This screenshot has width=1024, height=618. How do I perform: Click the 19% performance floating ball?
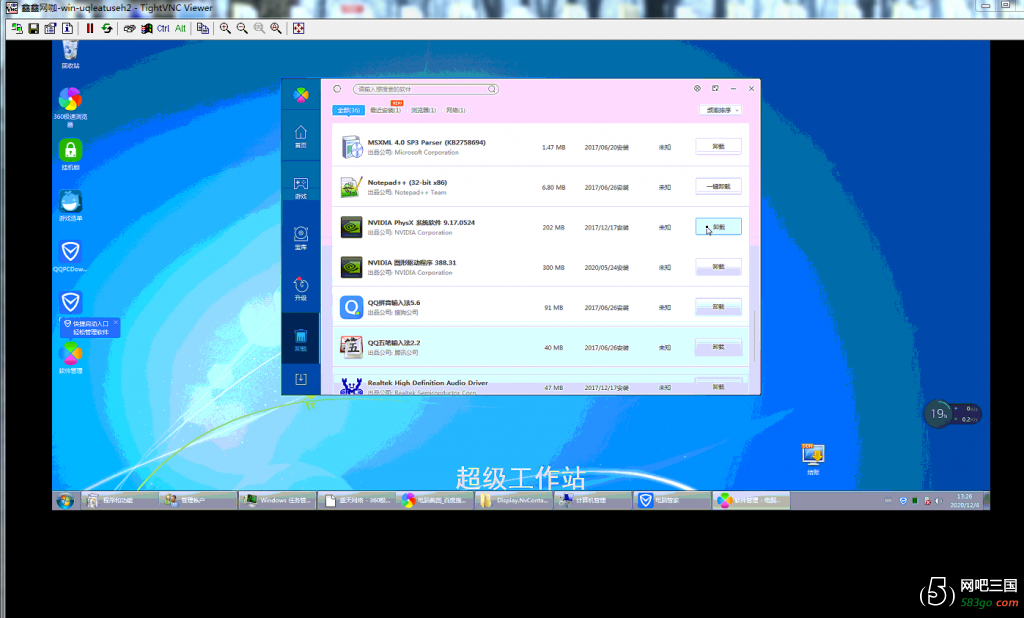pyautogui.click(x=938, y=414)
